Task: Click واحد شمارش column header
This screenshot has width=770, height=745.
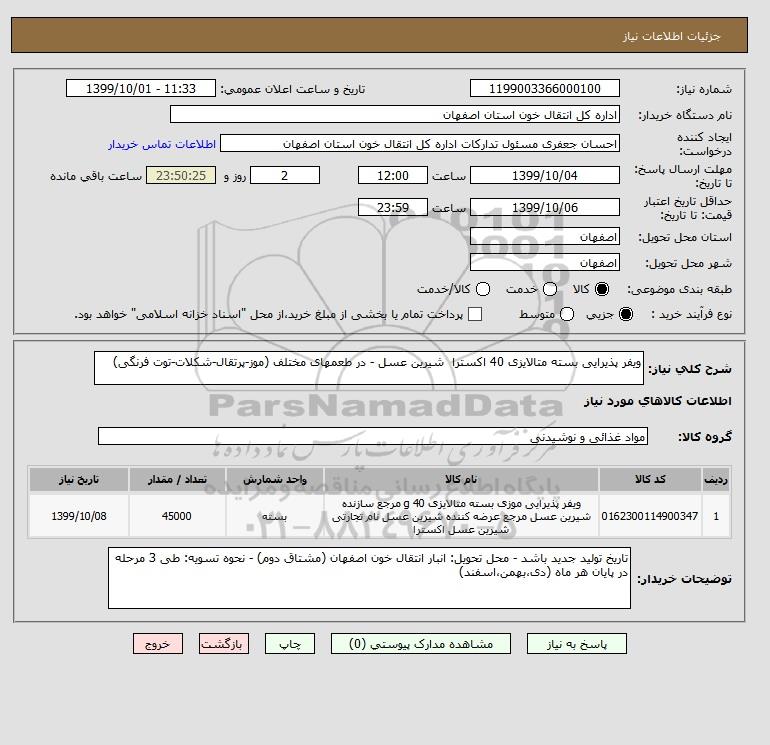Action: (275, 479)
